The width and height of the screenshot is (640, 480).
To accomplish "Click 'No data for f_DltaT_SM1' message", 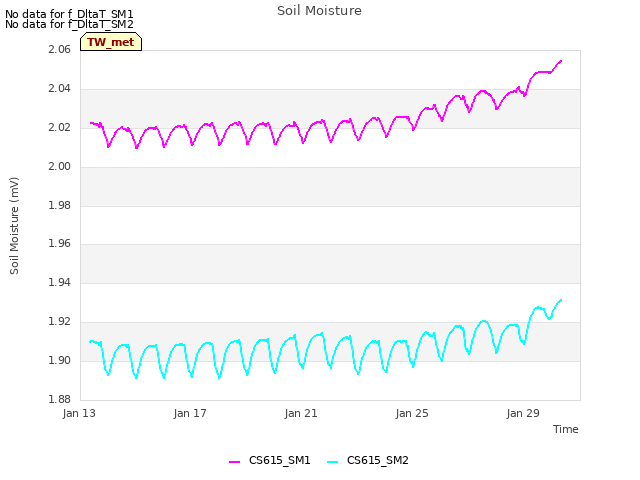I will click(x=69, y=14).
